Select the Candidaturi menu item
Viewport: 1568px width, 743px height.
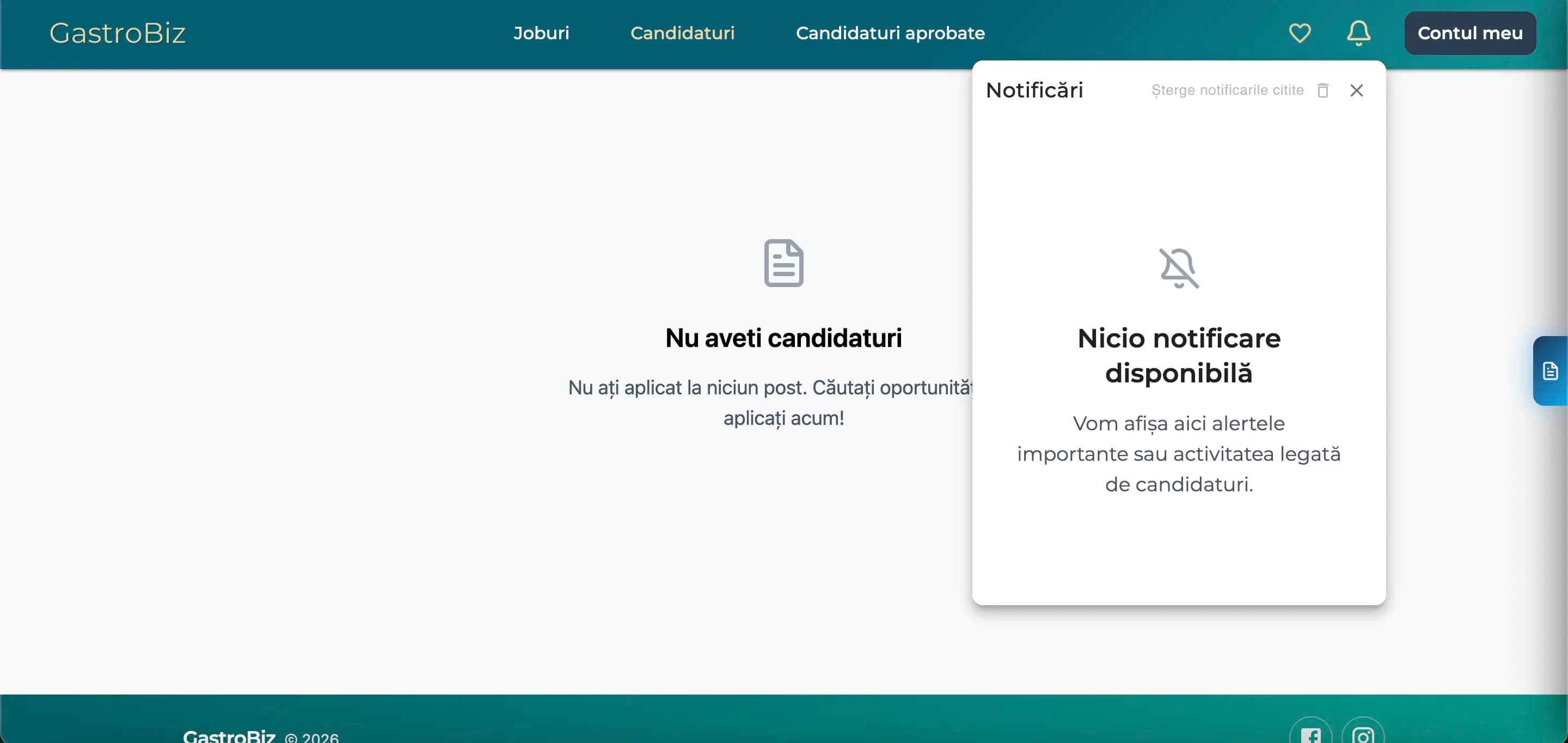pyautogui.click(x=682, y=33)
